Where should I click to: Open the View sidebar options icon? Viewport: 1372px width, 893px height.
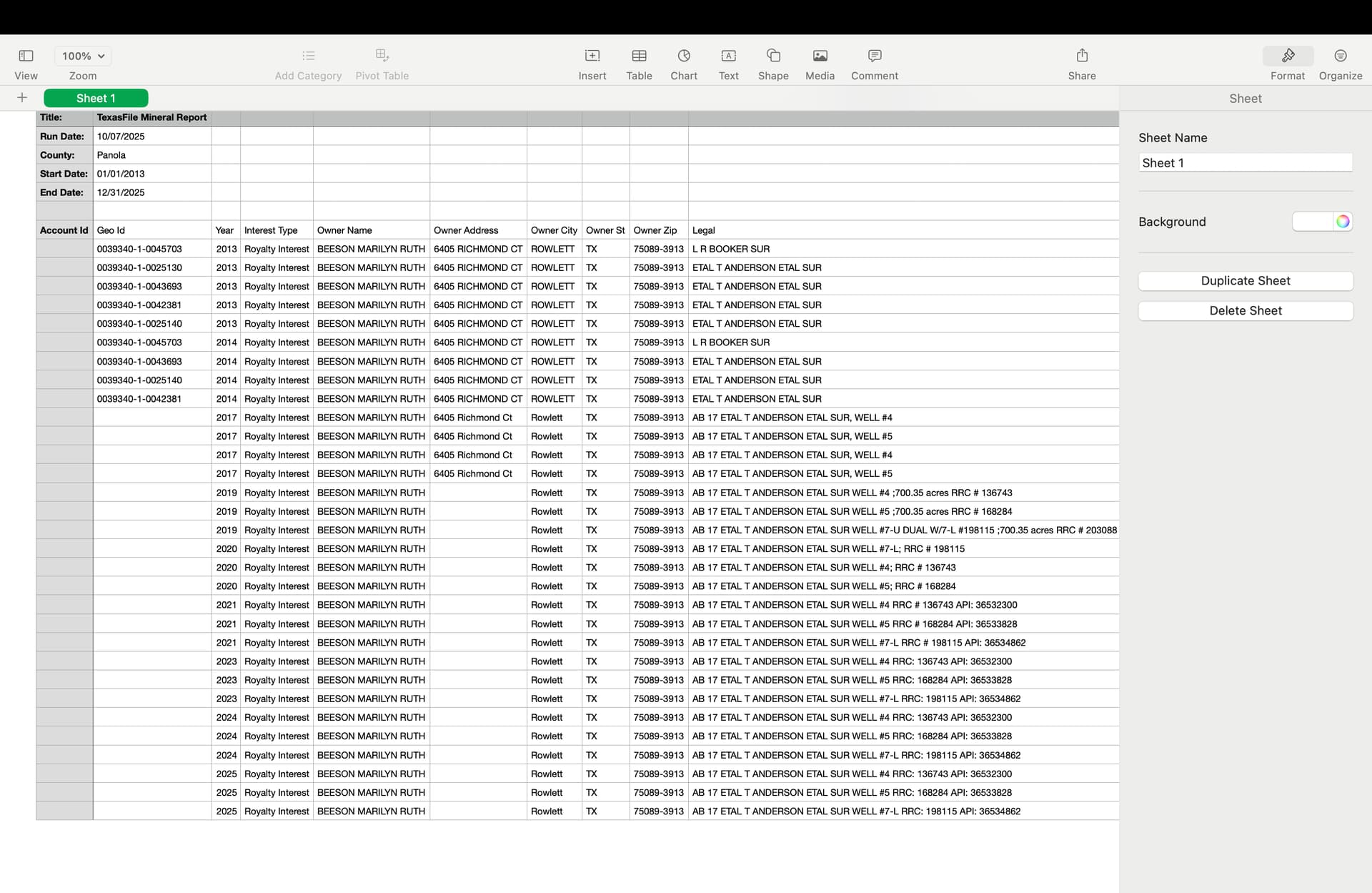26,56
